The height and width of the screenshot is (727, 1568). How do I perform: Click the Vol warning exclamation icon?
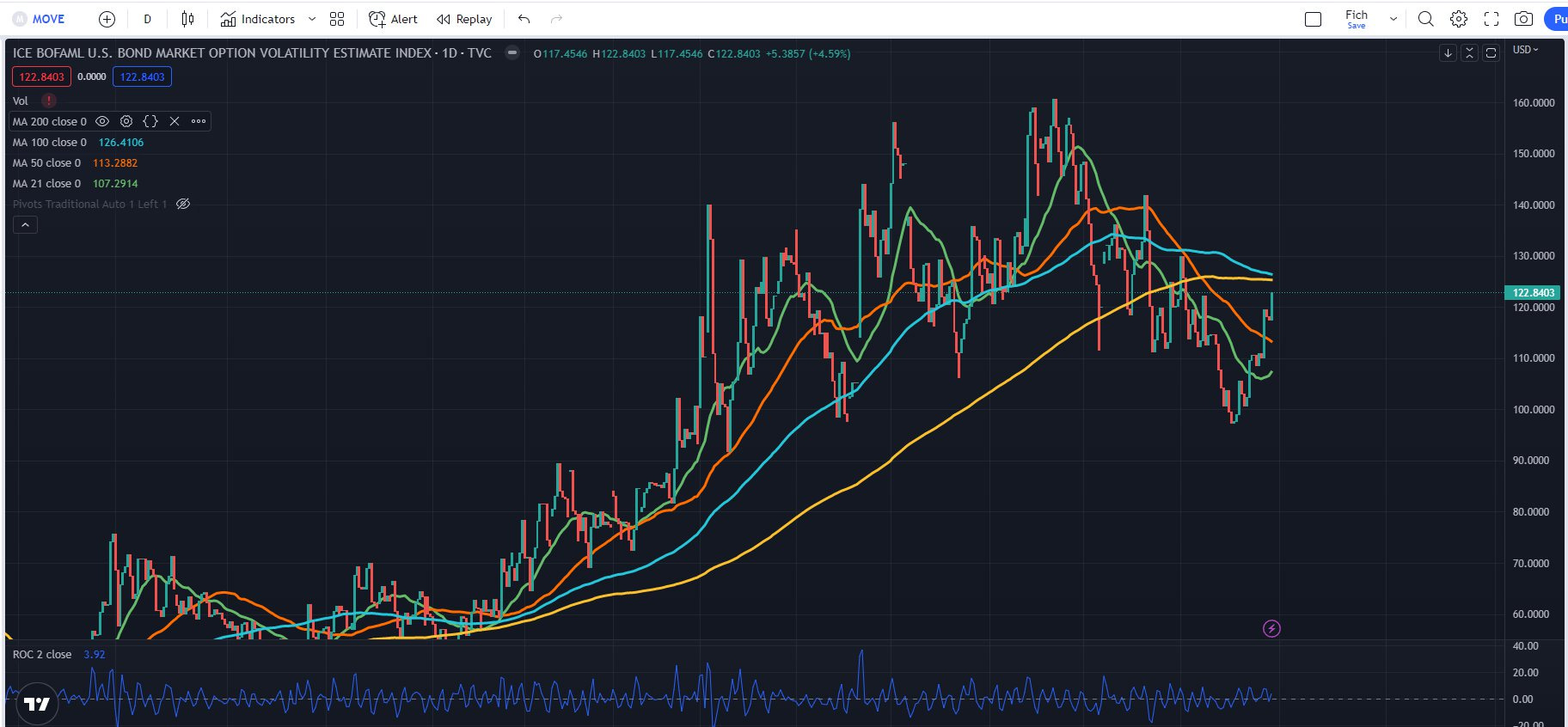tap(49, 101)
